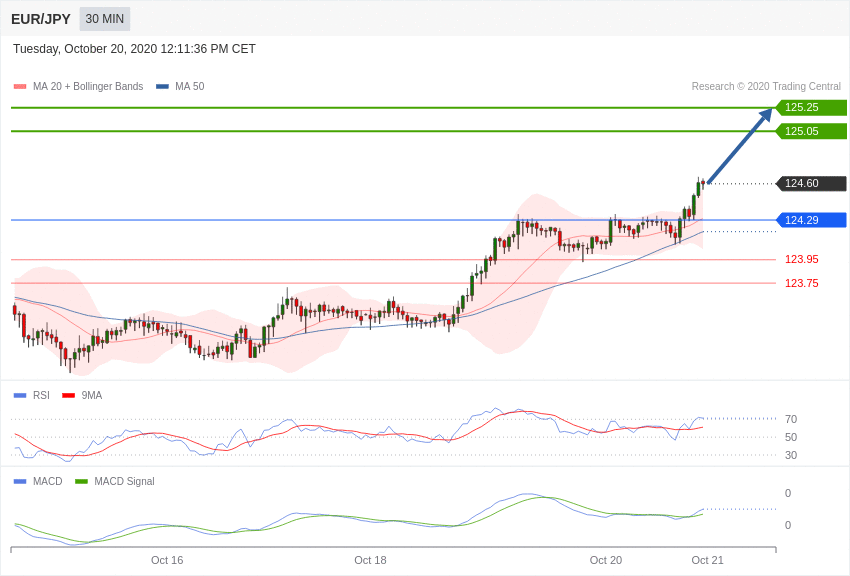The width and height of the screenshot is (850, 576).
Task: Click the blue MA 50 legend swatch
Action: click(162, 87)
